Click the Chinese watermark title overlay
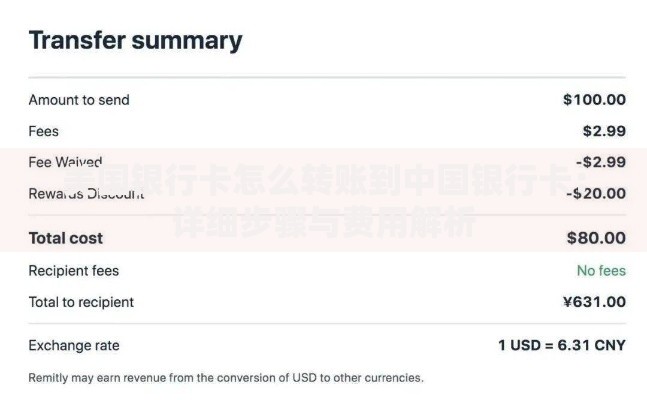The width and height of the screenshot is (647, 400). click(325, 180)
